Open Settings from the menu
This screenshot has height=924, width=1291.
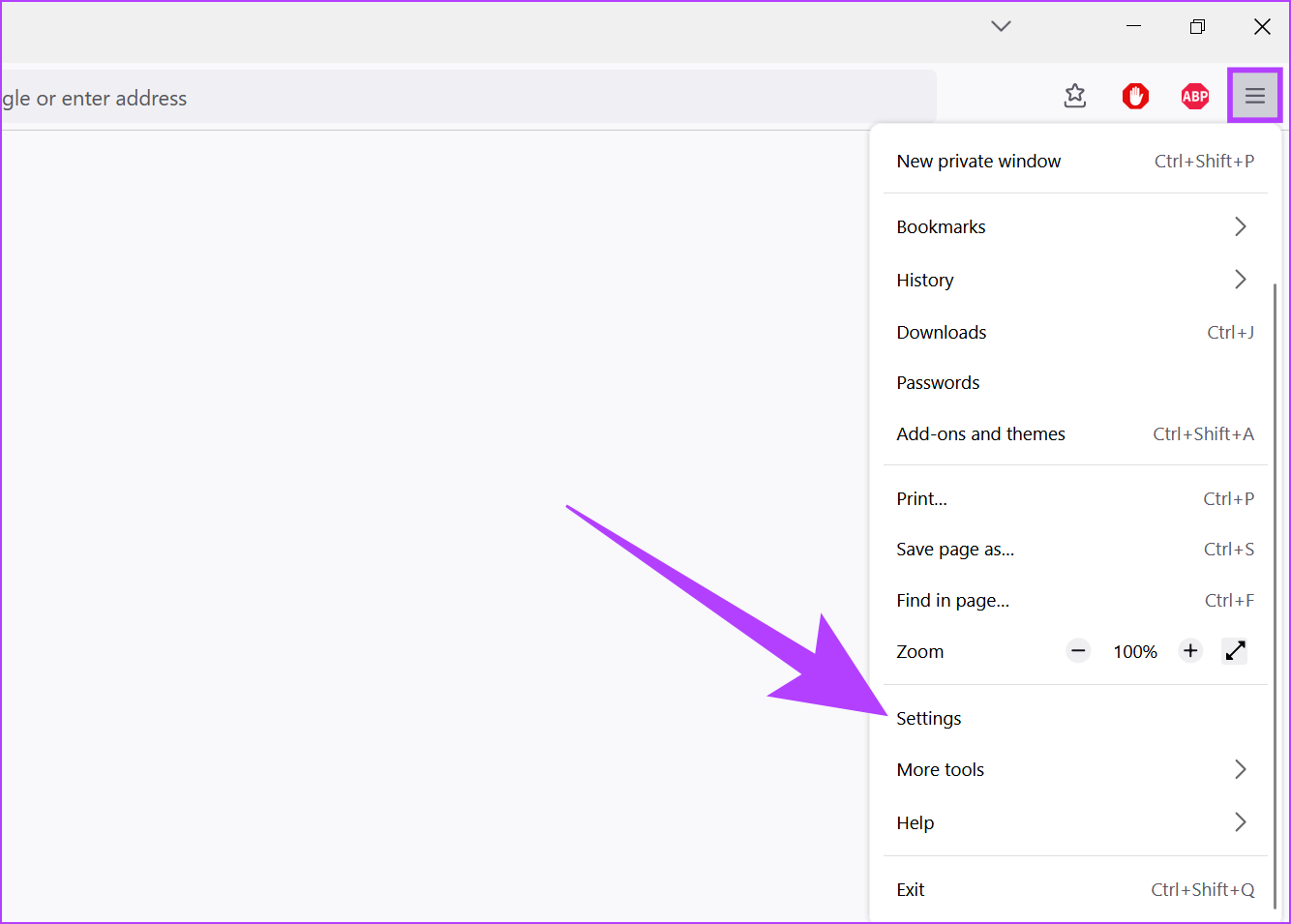929,719
